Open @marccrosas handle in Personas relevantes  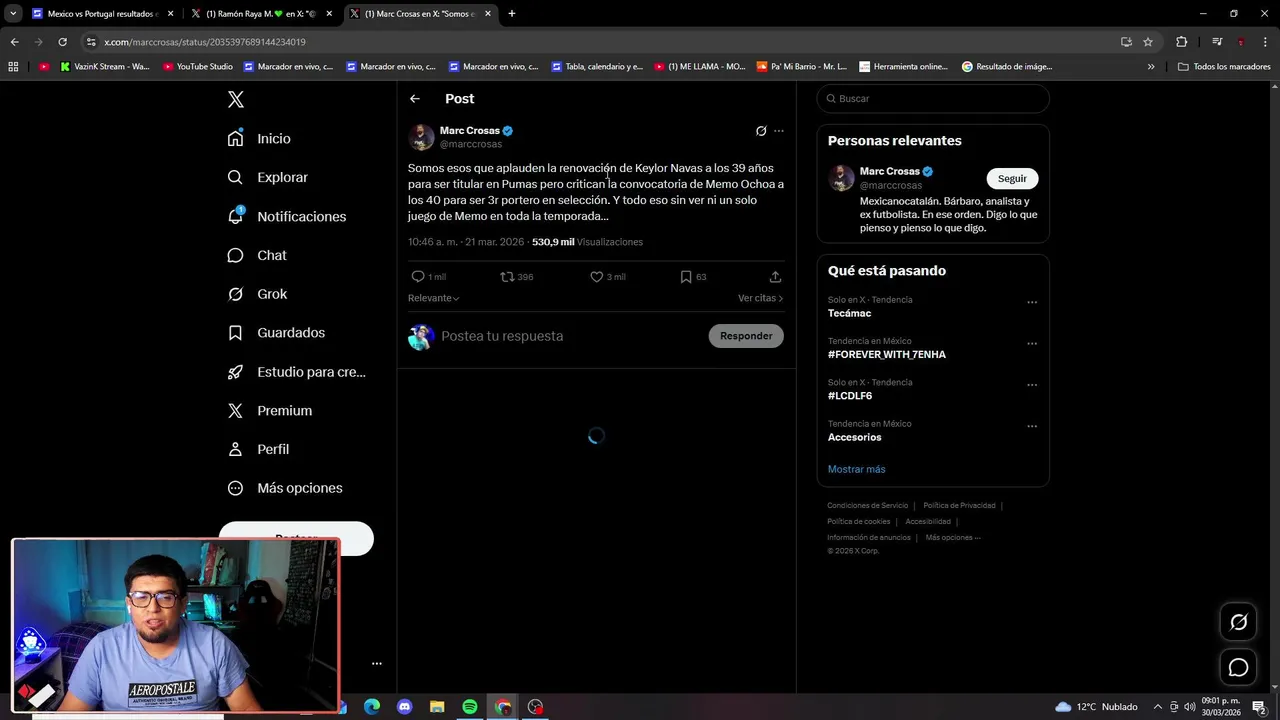click(891, 185)
